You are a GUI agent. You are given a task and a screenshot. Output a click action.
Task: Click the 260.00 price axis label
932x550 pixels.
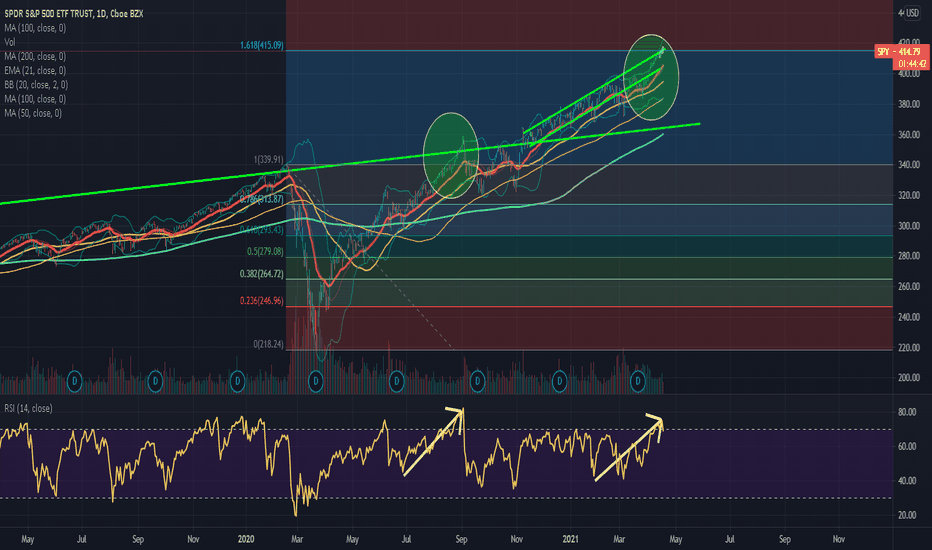point(909,287)
